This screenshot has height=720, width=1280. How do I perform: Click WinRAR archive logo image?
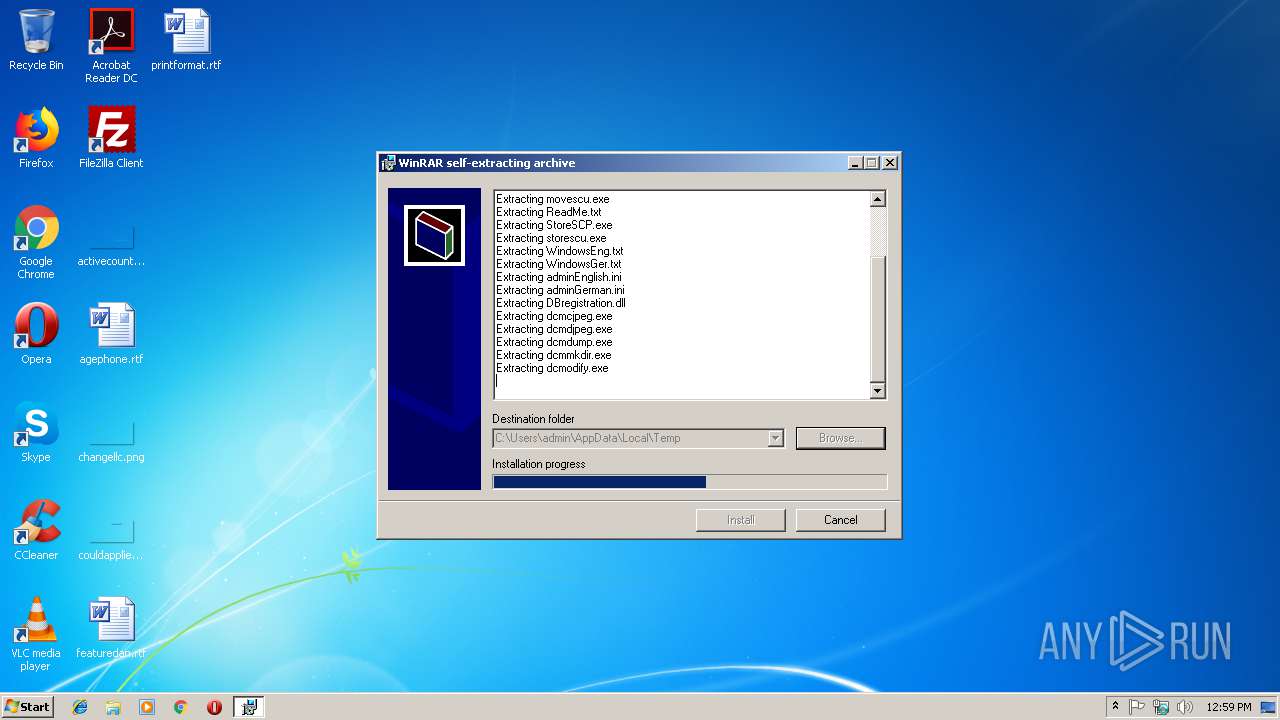434,235
